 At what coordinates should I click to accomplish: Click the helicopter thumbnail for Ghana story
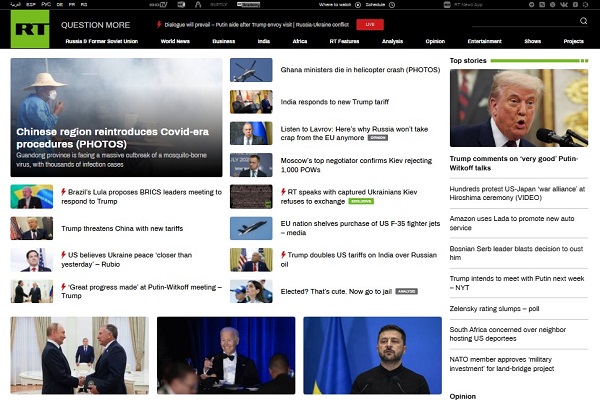pyautogui.click(x=251, y=70)
